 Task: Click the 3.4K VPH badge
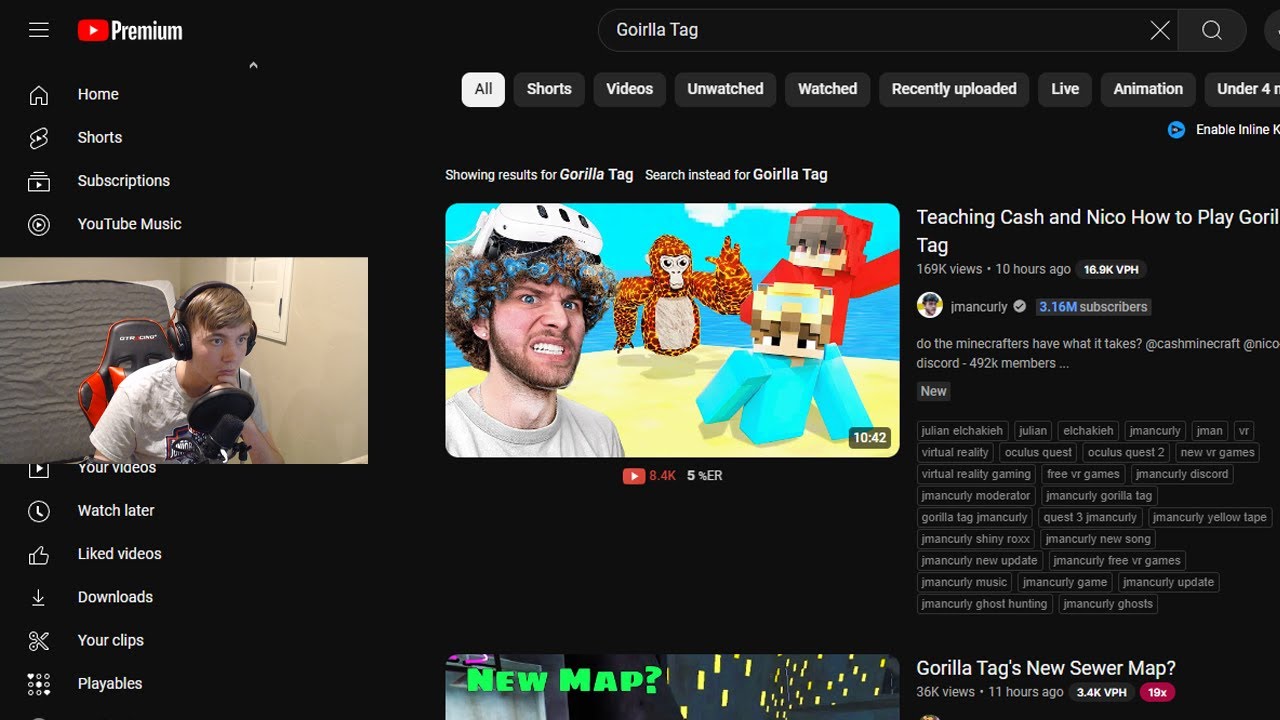tap(1101, 692)
